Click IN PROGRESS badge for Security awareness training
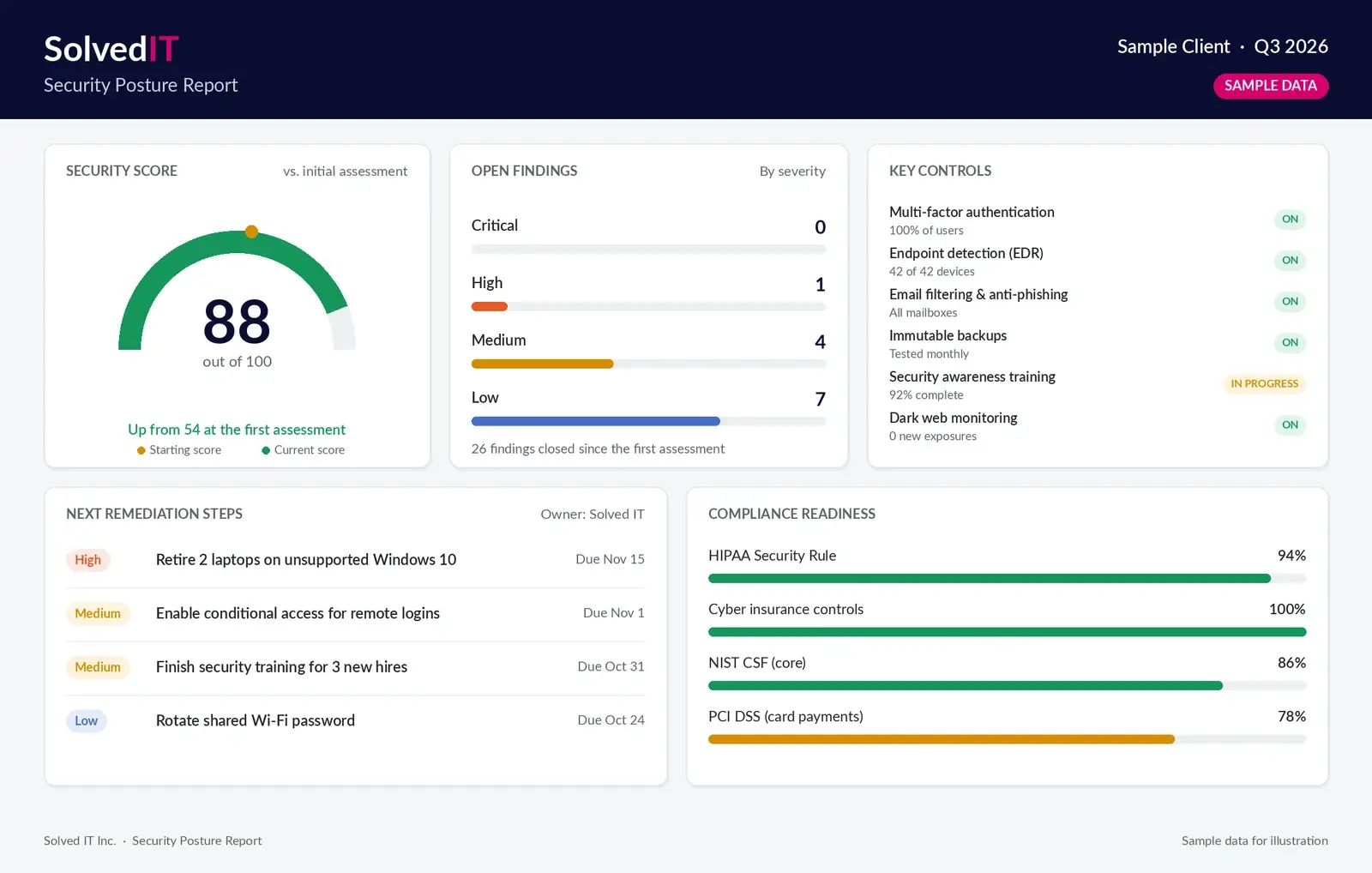The width and height of the screenshot is (1372, 873). point(1264,384)
